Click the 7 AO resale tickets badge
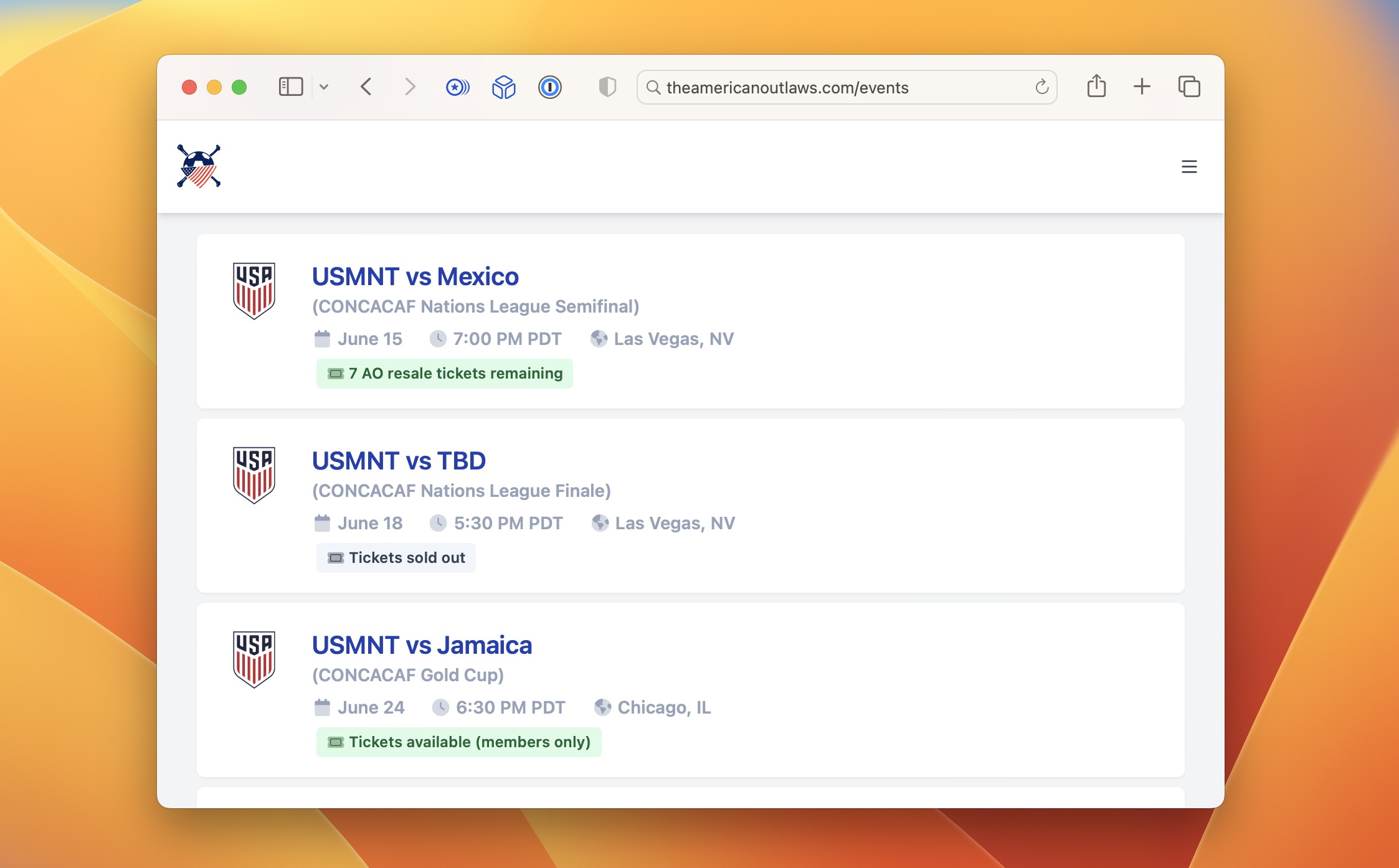Image resolution: width=1399 pixels, height=868 pixels. click(445, 374)
